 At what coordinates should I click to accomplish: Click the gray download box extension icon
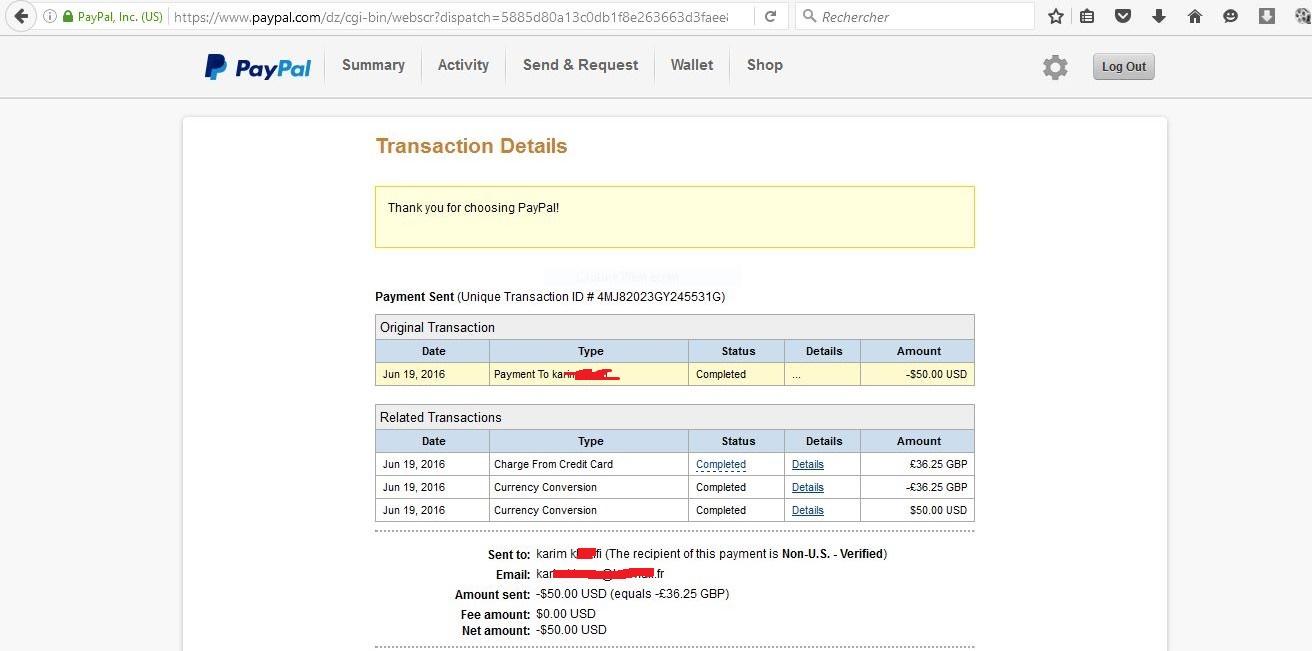tap(1266, 16)
